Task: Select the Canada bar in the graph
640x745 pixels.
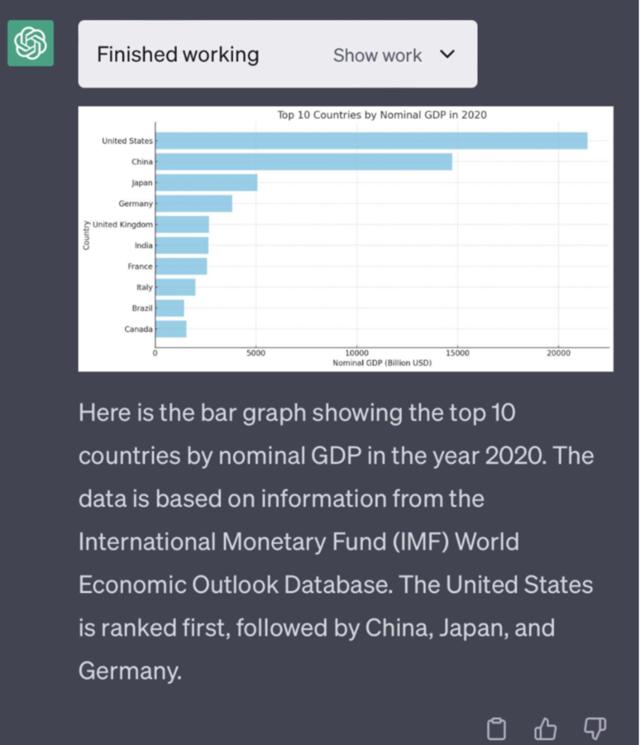Action: tap(171, 329)
